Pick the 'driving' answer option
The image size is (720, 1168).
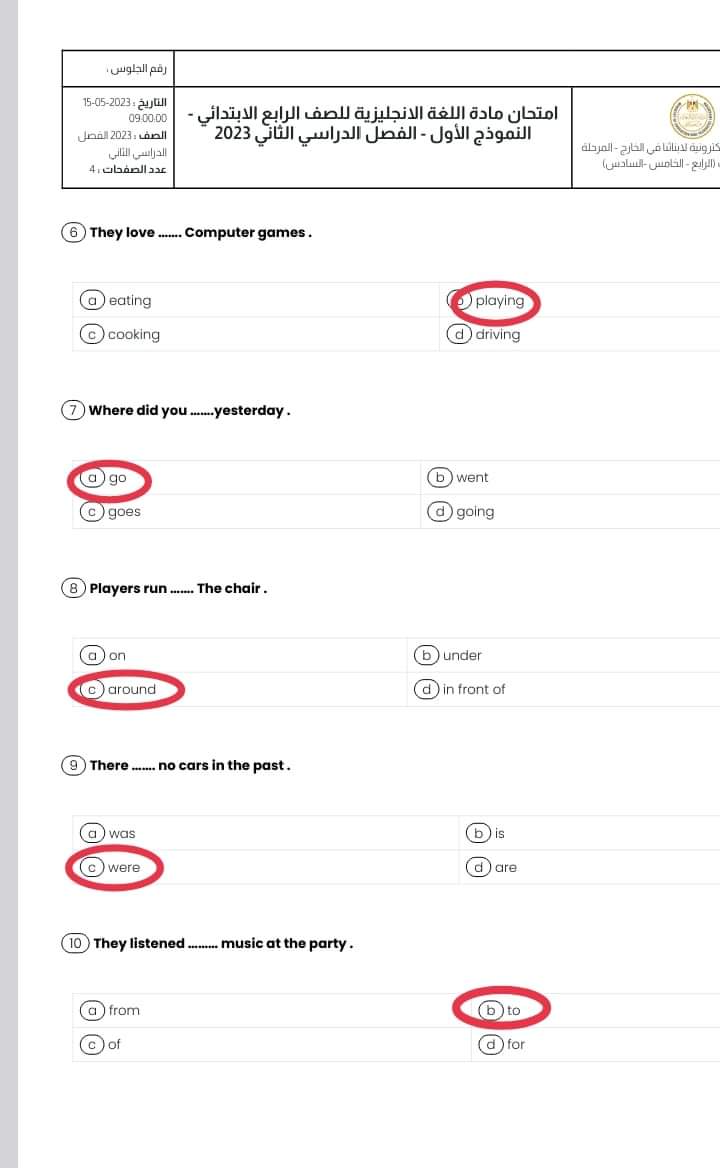(x=497, y=334)
